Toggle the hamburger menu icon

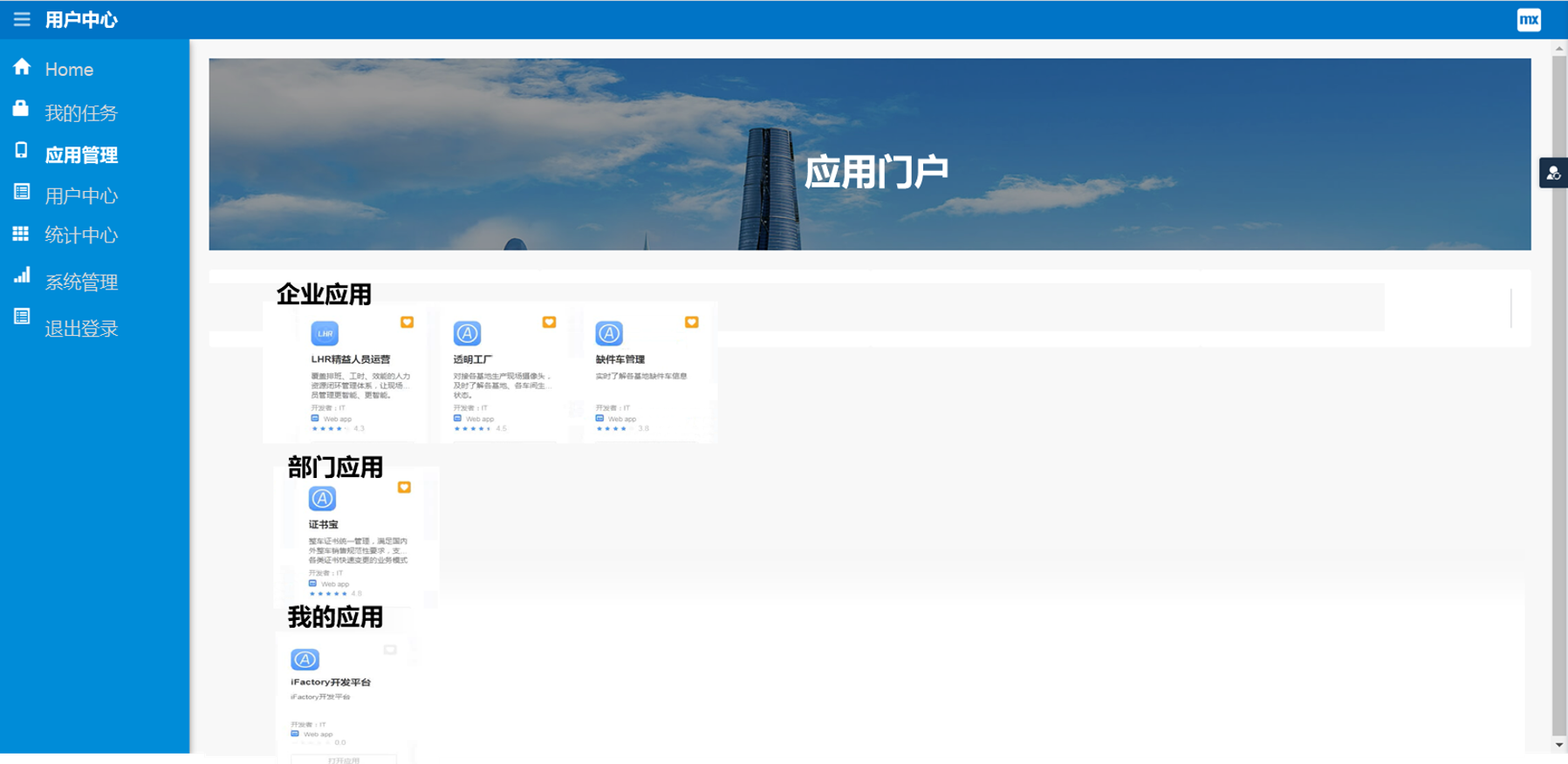22,19
